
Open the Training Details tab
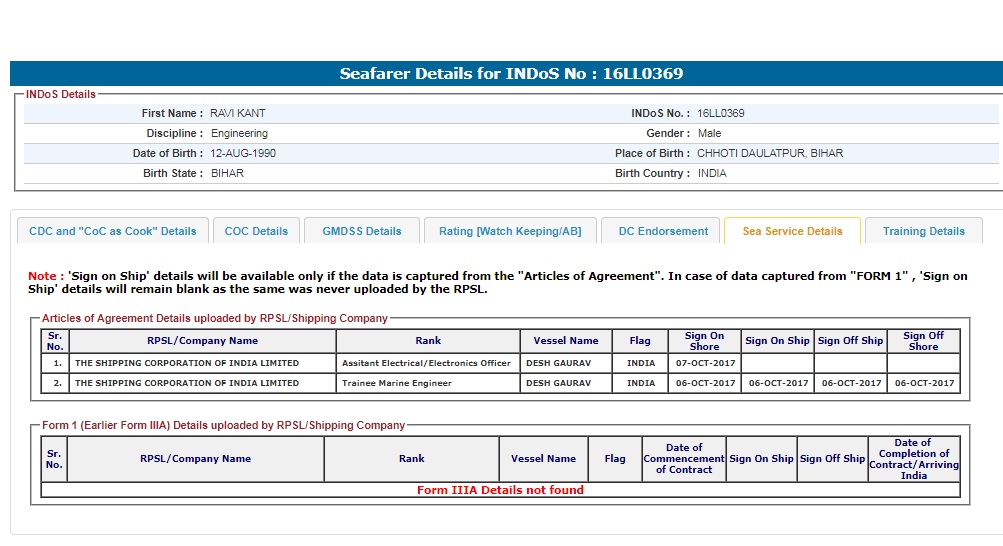(x=923, y=231)
